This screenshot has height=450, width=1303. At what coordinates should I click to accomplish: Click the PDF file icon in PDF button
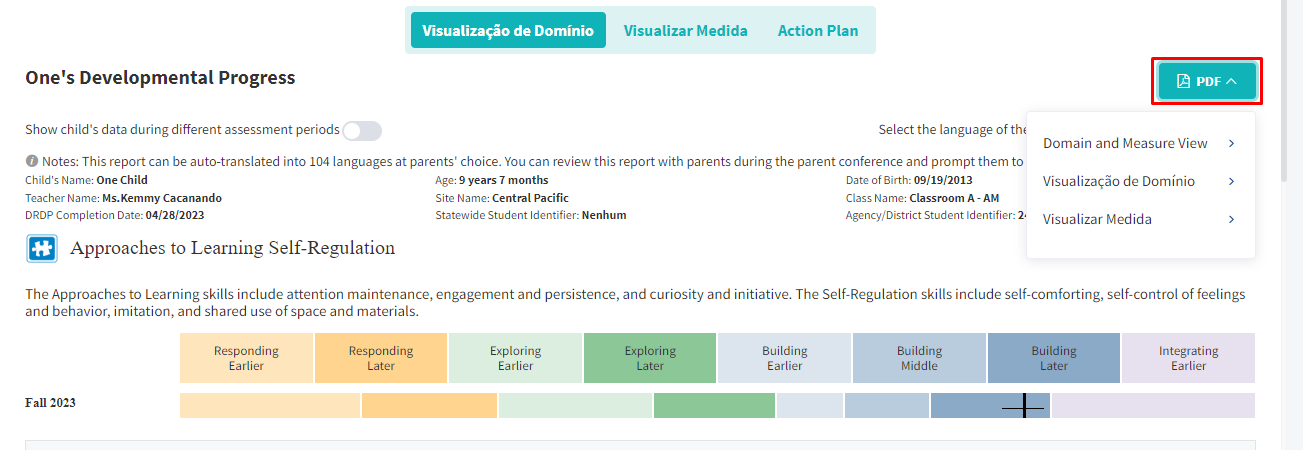[x=1183, y=81]
